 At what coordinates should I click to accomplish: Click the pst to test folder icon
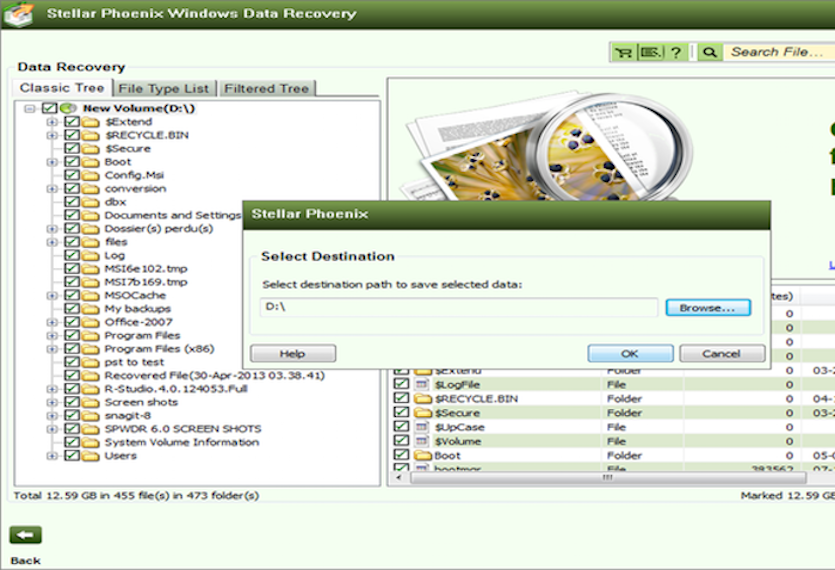(91, 362)
